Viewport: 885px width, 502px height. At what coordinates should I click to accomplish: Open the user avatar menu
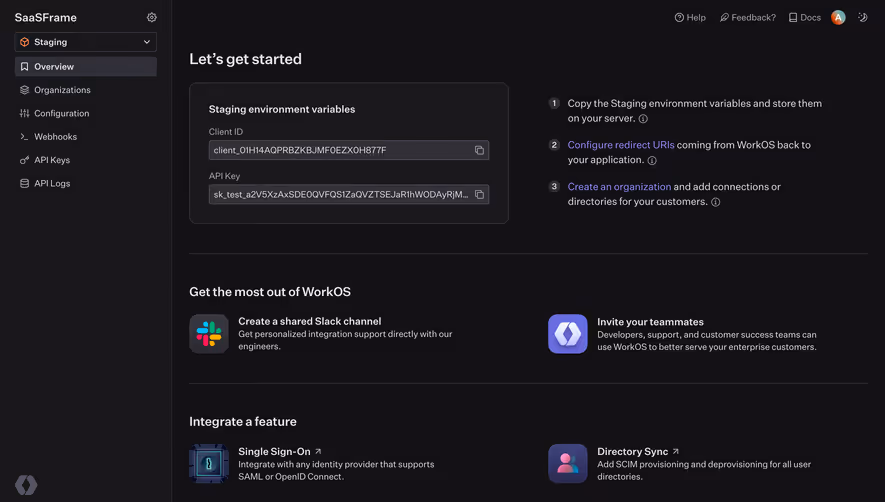838,18
